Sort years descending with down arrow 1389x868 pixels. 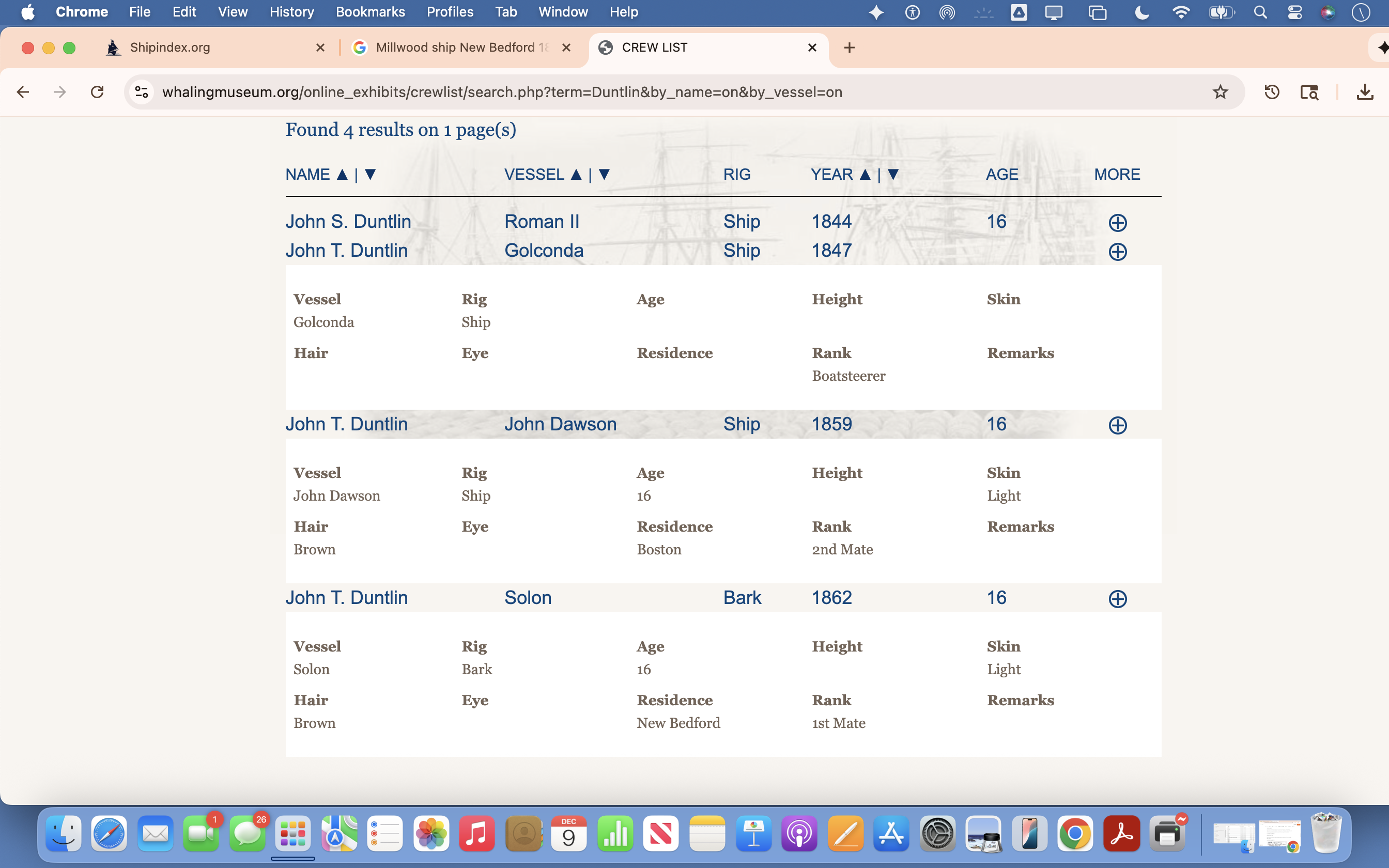pyautogui.click(x=892, y=175)
